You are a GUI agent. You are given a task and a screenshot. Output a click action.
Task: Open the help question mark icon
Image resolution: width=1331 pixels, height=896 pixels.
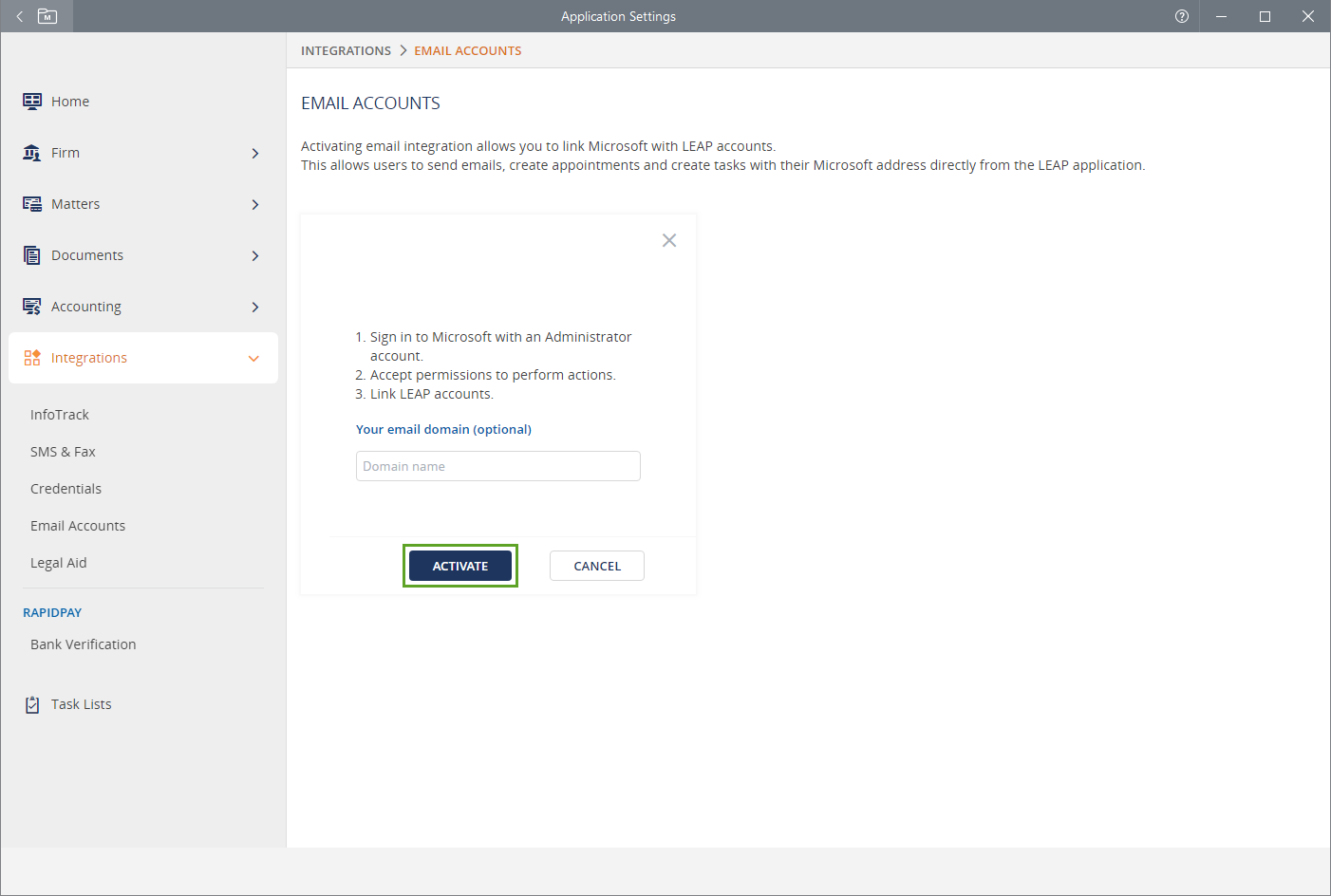tap(1181, 16)
